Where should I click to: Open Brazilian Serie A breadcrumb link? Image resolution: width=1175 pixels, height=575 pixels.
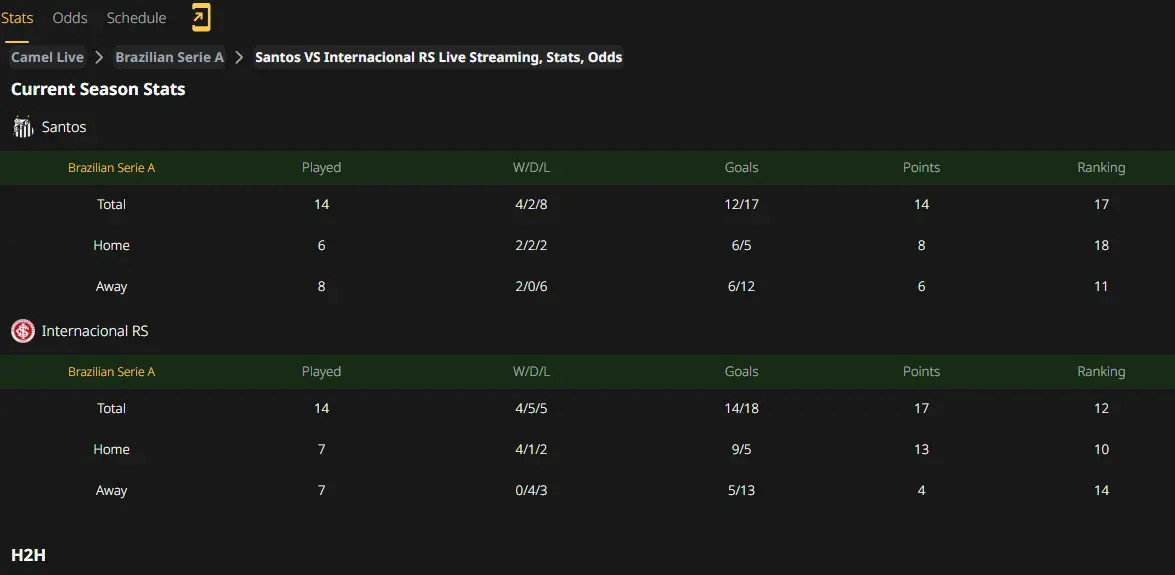[x=169, y=57]
